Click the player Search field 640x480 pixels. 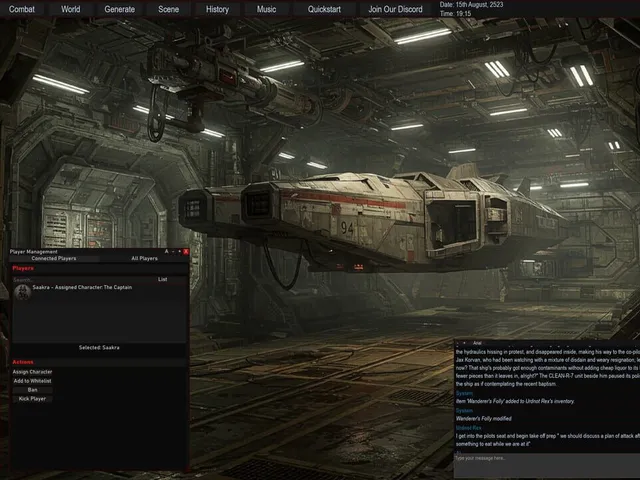(x=84, y=280)
